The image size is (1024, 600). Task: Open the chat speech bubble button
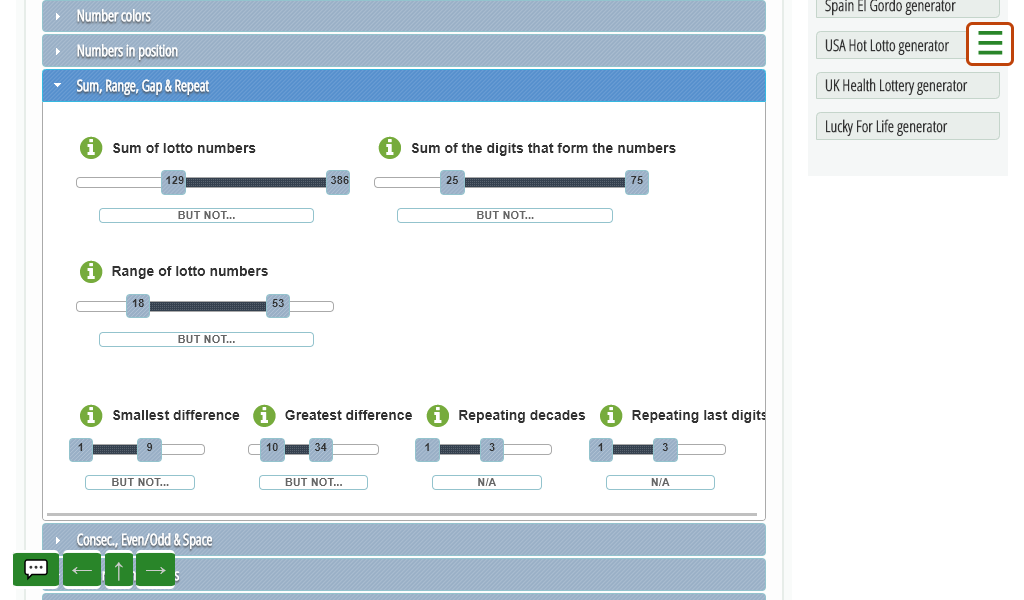pyautogui.click(x=36, y=569)
